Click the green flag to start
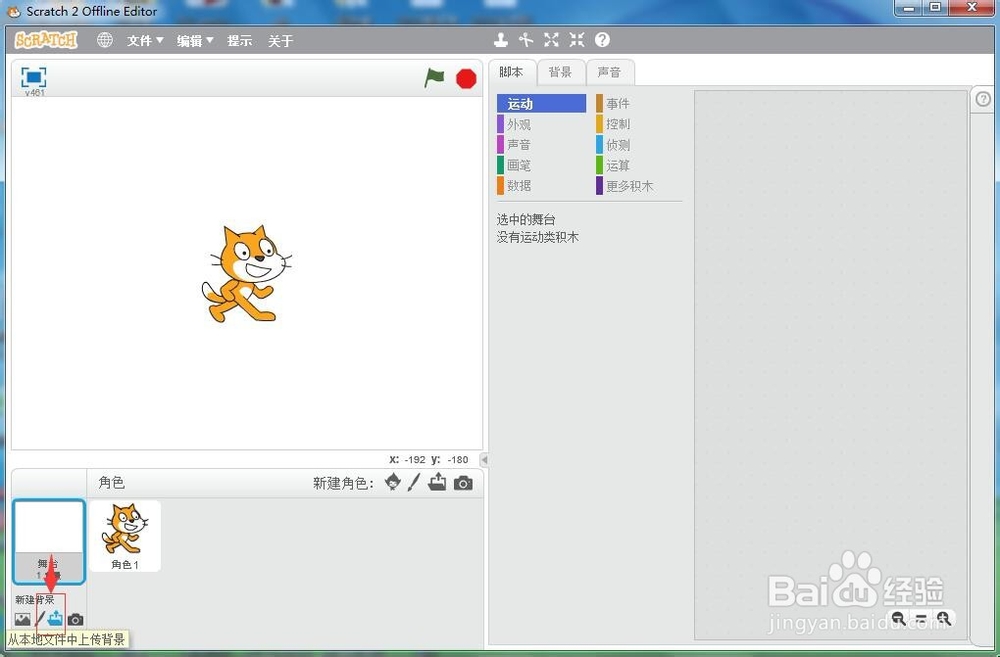This screenshot has height=657, width=1000. (434, 78)
